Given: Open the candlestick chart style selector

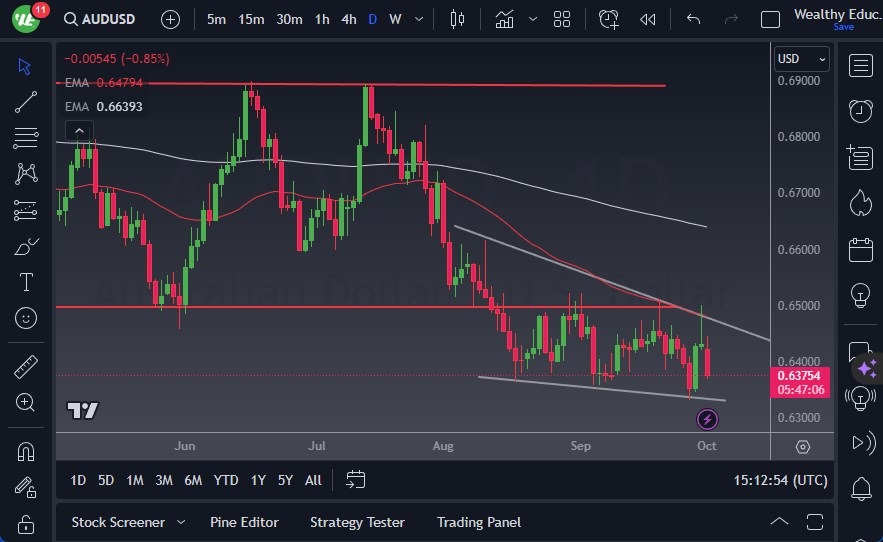Looking at the screenshot, I should (458, 19).
